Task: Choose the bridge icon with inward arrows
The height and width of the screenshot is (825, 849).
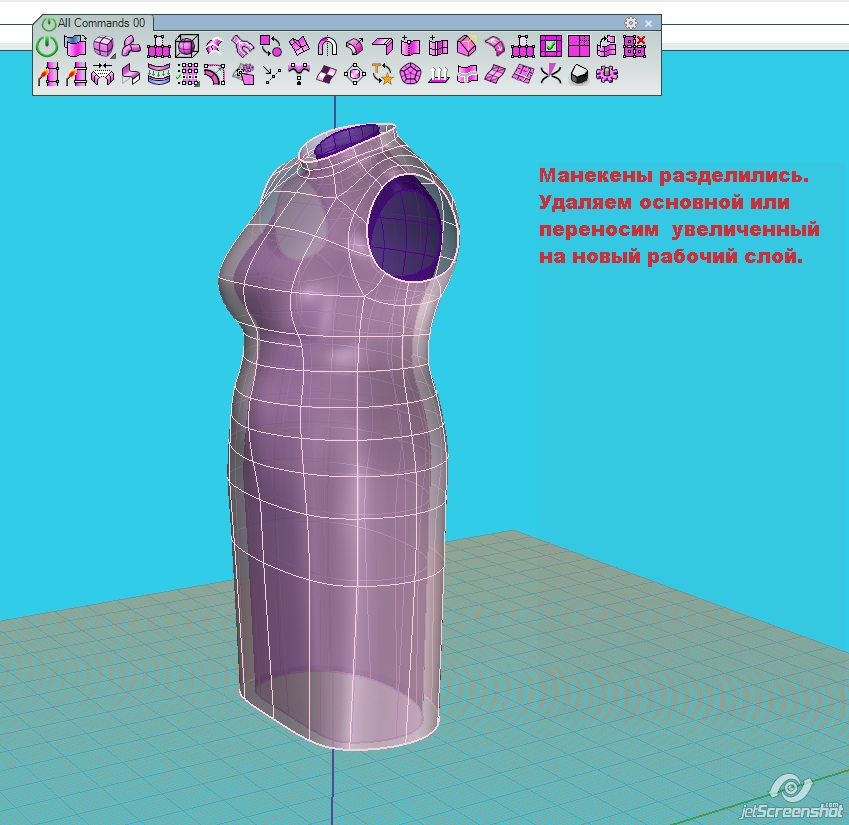Action: click(x=103, y=74)
